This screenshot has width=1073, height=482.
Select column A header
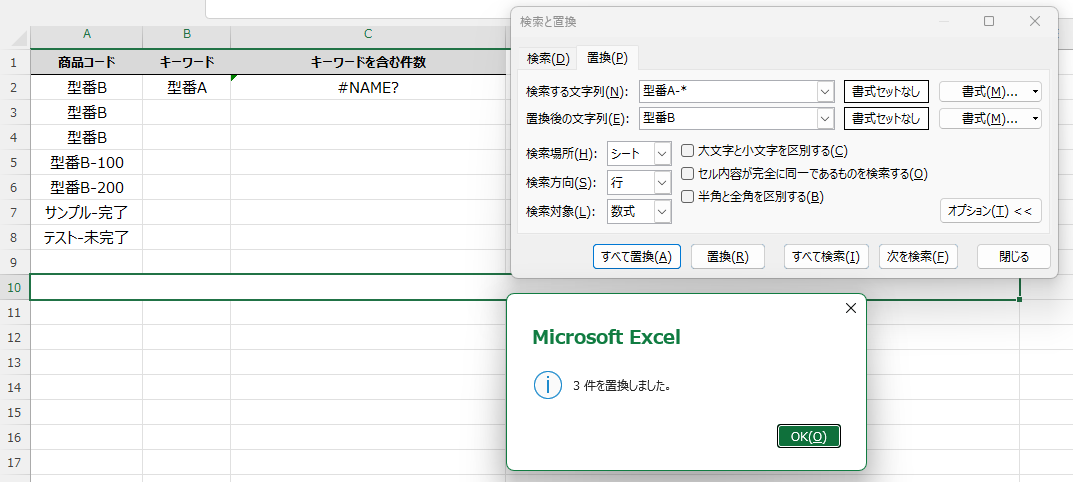(x=87, y=34)
